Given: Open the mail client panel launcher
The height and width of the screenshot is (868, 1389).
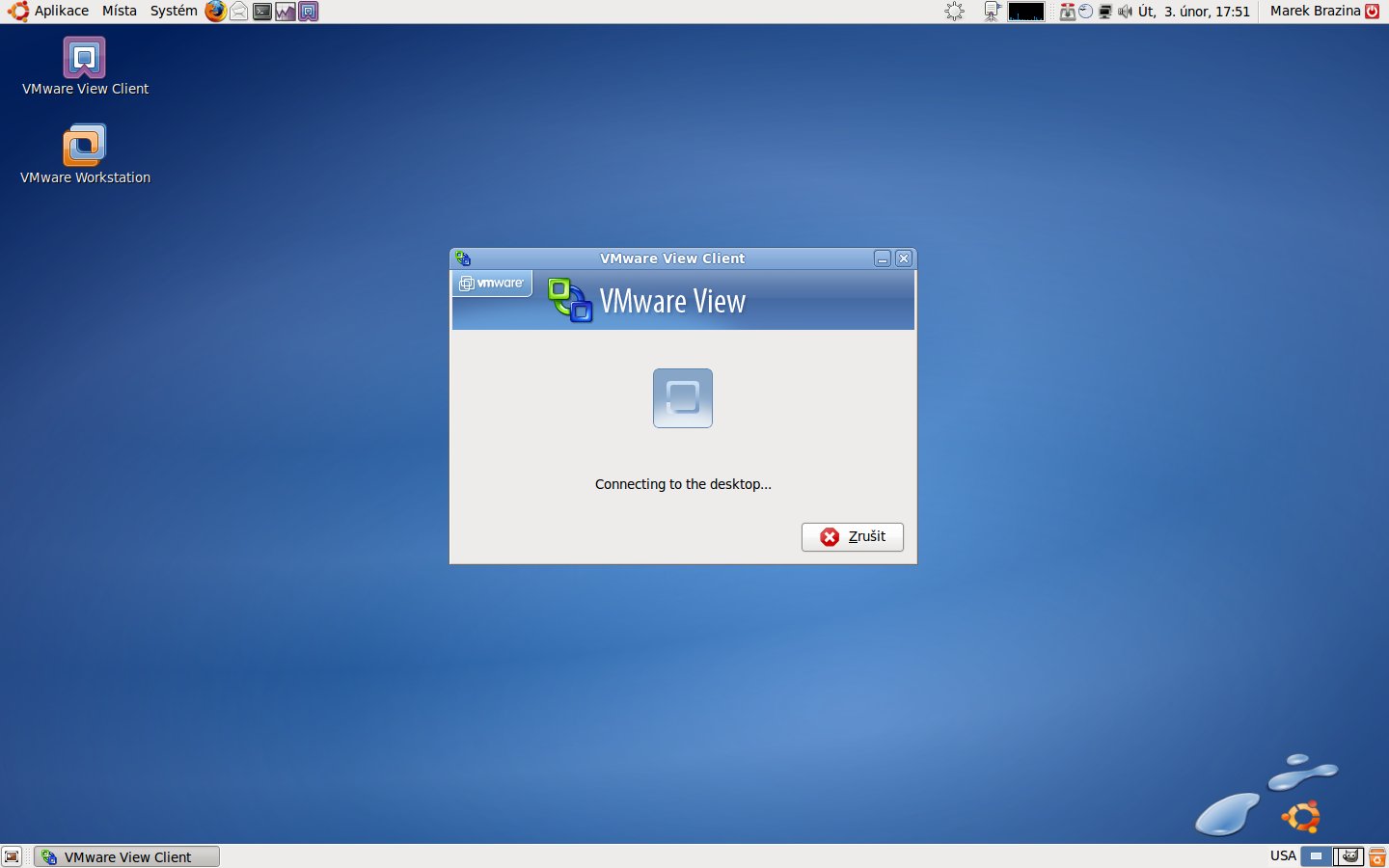Looking at the screenshot, I should click(x=238, y=12).
